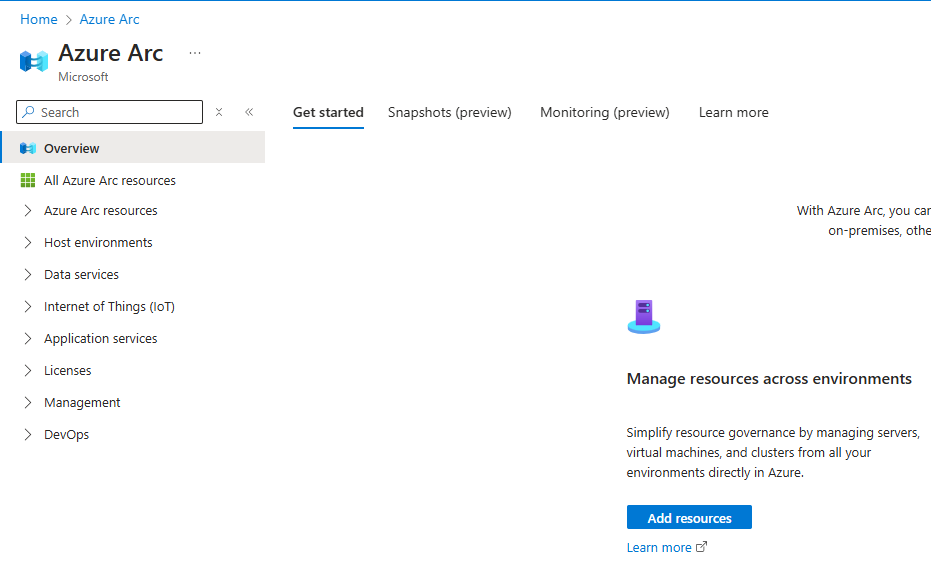Screen dimensions: 931x583
Task: Expand Internet of Things (IoT) section
Action: pyautogui.click(x=27, y=307)
